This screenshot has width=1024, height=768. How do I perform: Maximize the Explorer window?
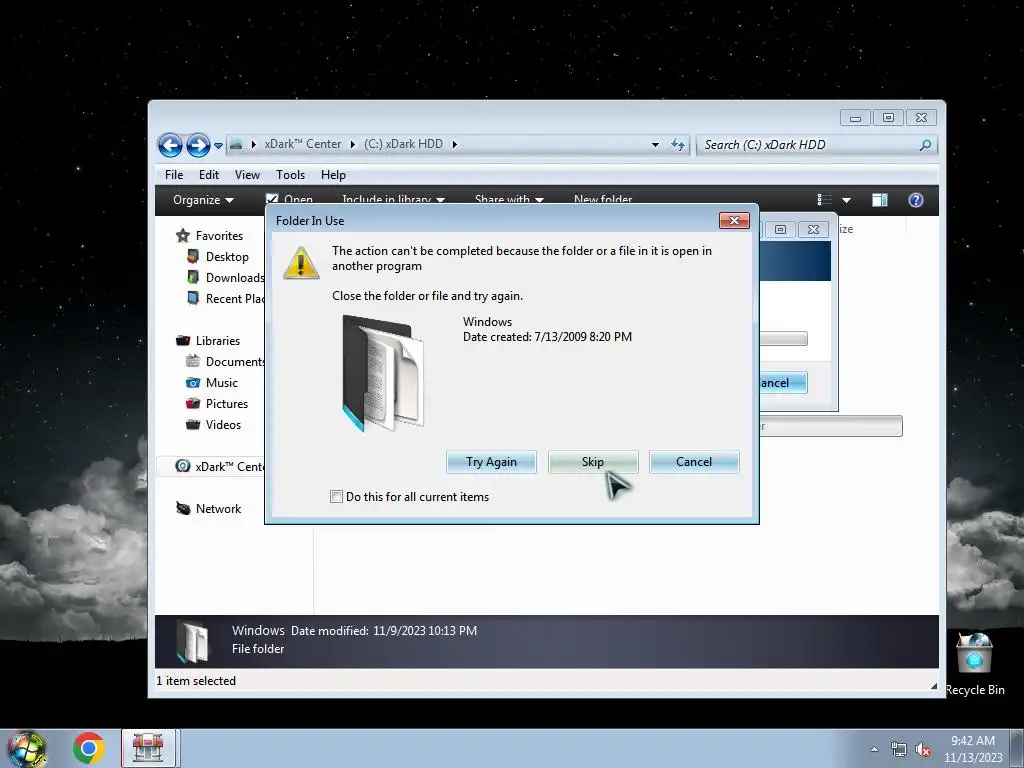pyautogui.click(x=888, y=118)
